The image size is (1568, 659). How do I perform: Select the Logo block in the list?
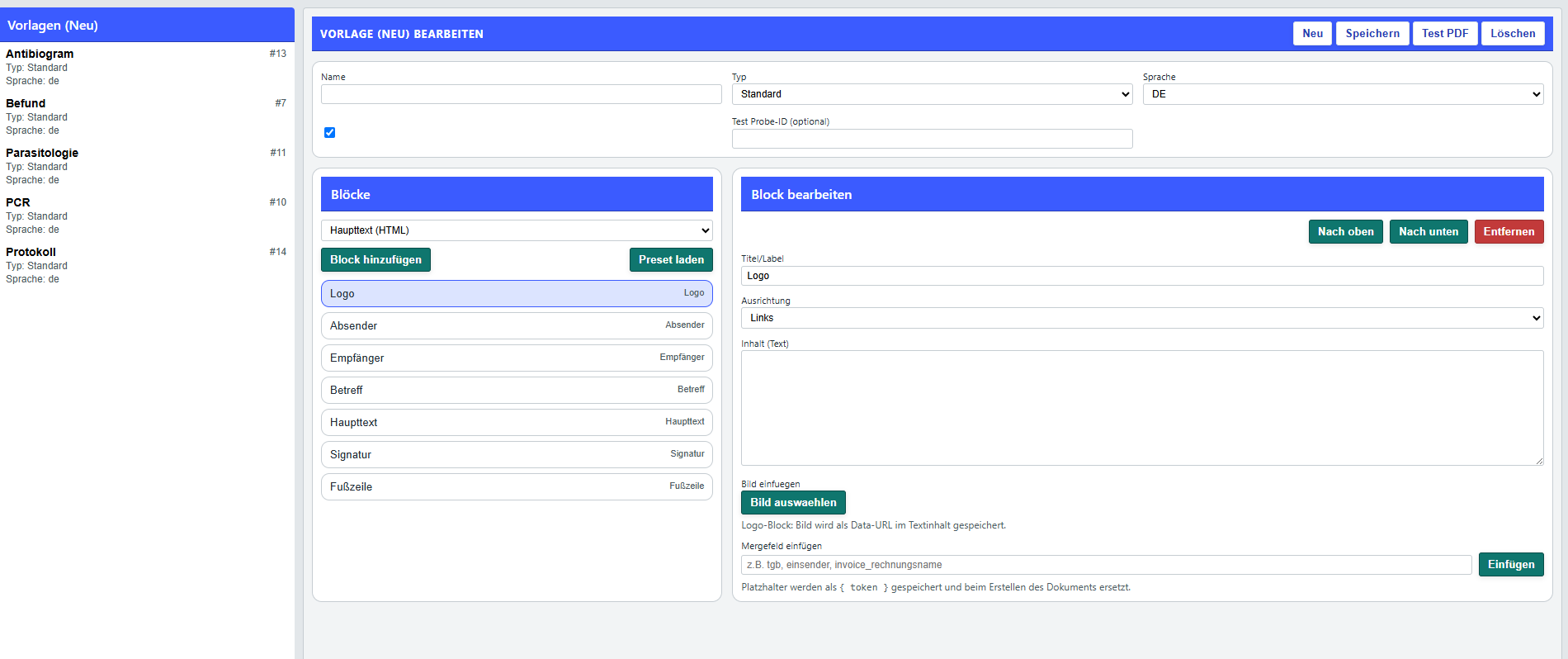[x=517, y=294]
